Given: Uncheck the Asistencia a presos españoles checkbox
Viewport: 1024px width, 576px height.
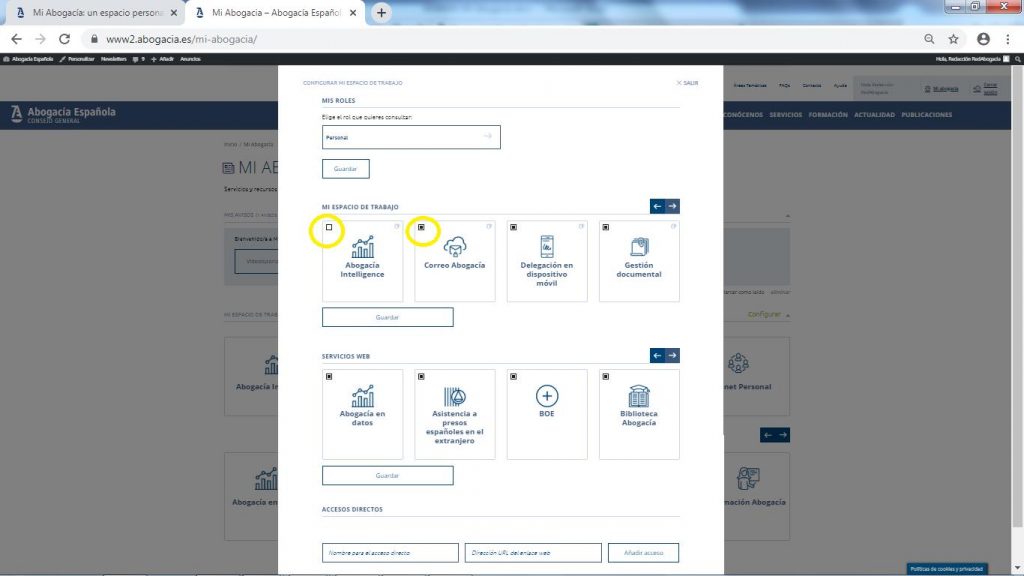Looking at the screenshot, I should (421, 376).
